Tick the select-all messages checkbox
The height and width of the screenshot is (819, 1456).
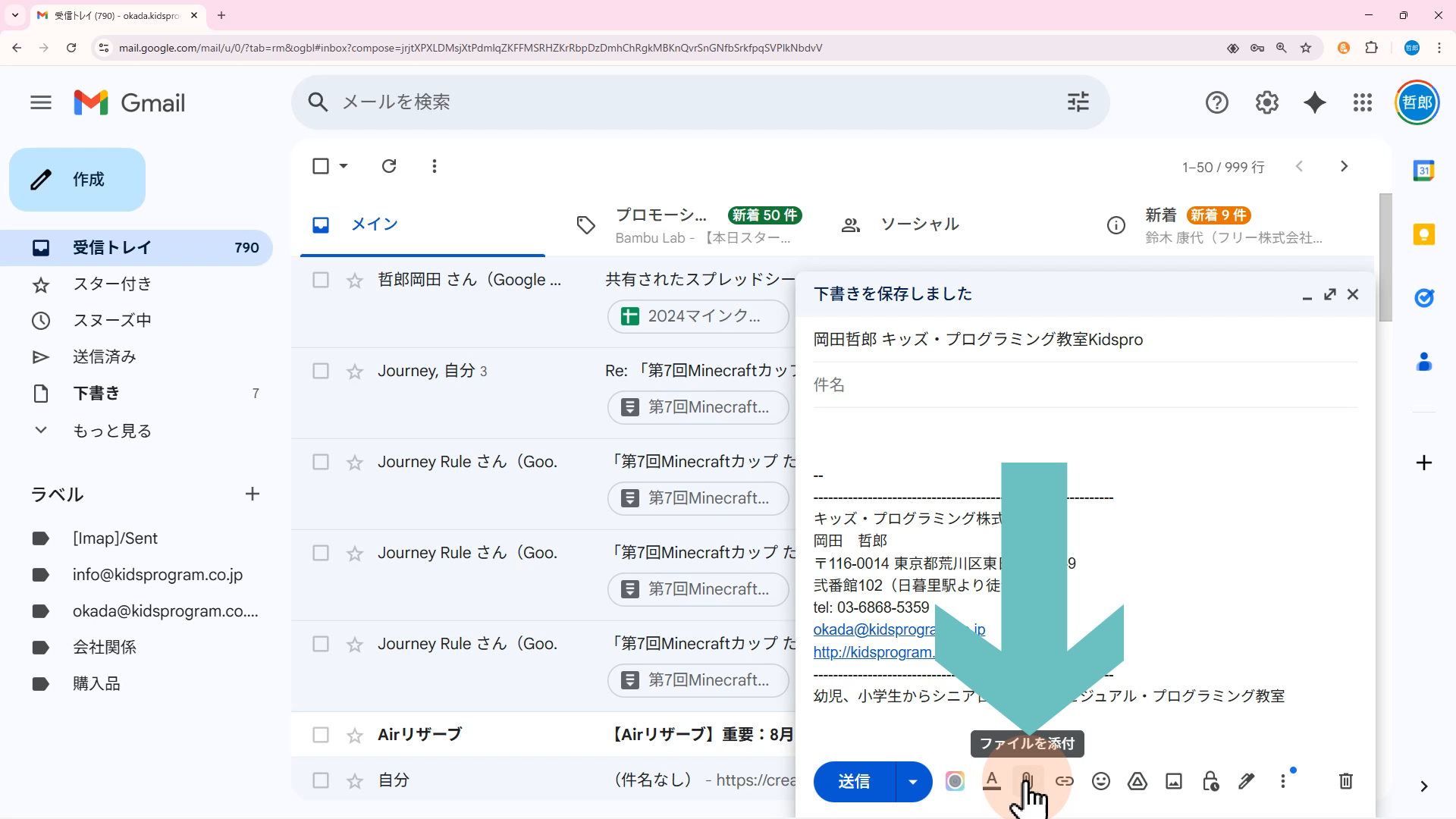pos(321,166)
